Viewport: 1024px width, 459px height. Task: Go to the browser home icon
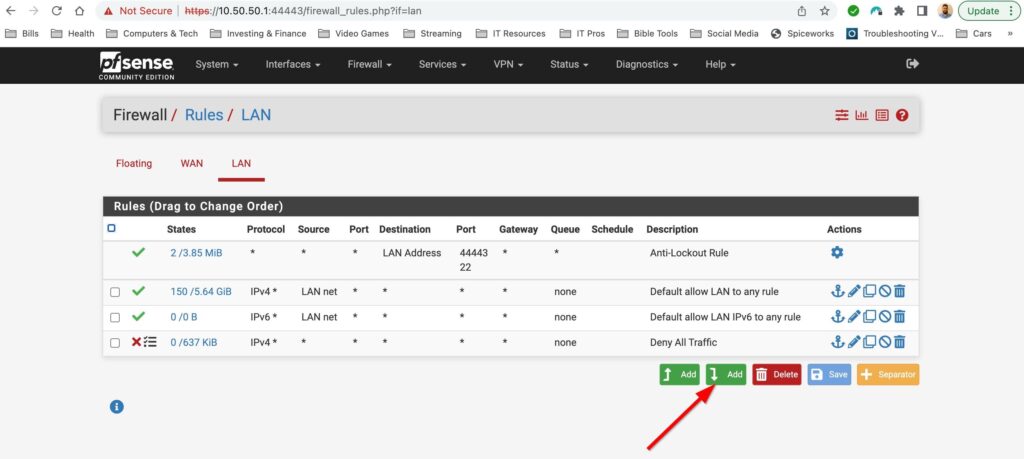(x=79, y=11)
